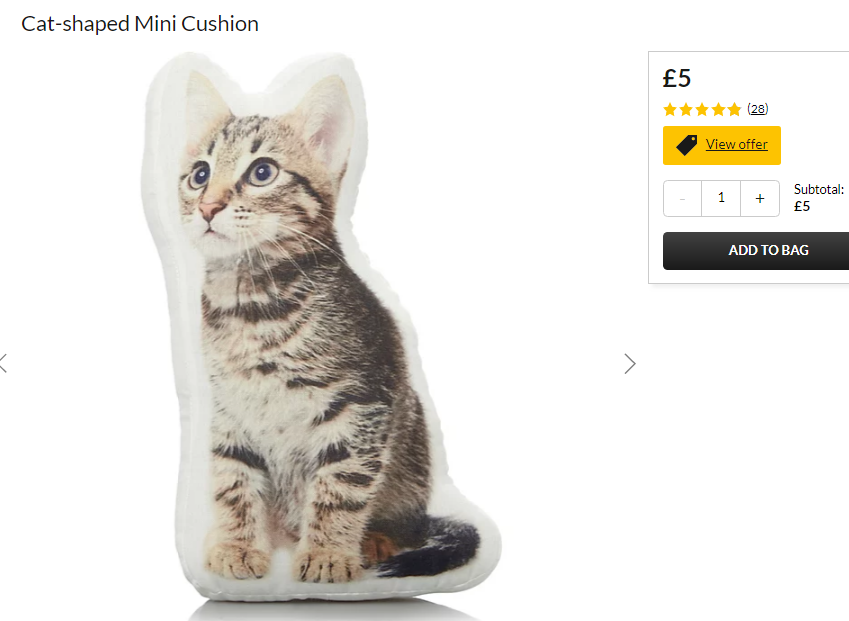Click the third yellow rating star
849x621 pixels.
pos(702,109)
